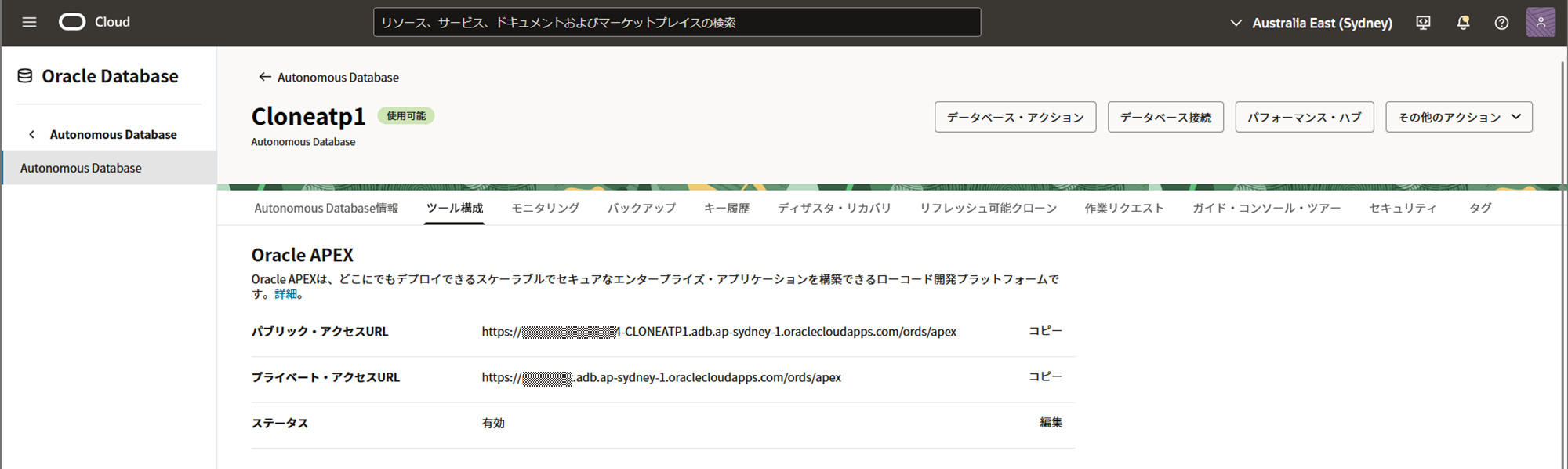The width and height of the screenshot is (1568, 469).
Task: Switch to the Autonomous Database情報 tab
Action: click(x=326, y=208)
